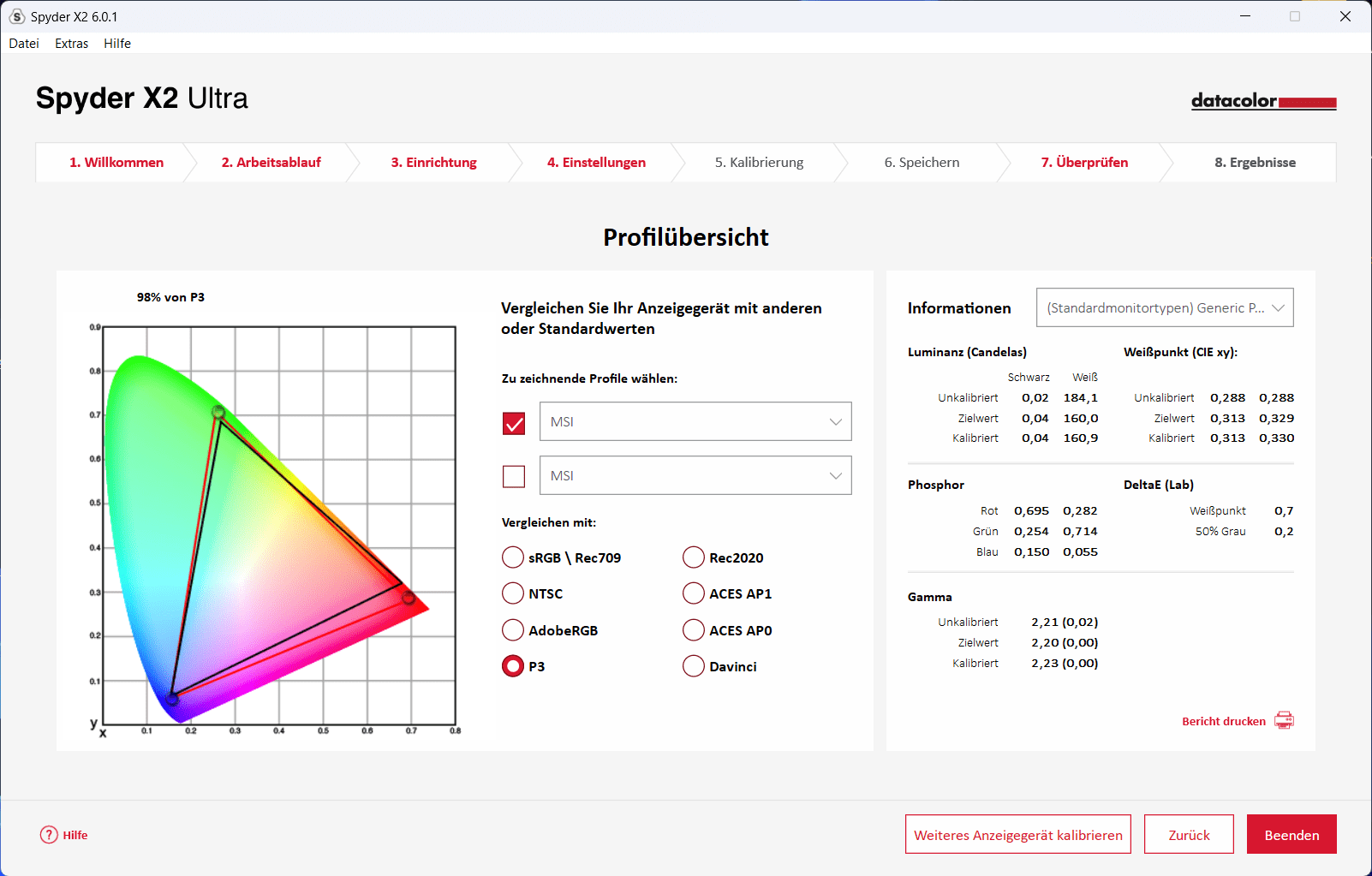Click the Profilübersicht heading
Screen dimensions: 1372x876
[x=686, y=237]
